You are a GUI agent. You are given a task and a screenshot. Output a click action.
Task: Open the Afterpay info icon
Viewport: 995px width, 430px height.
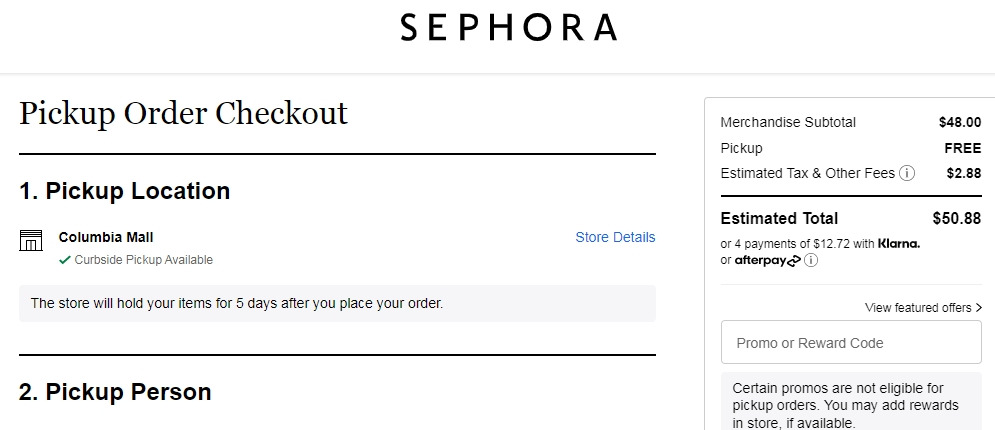click(811, 261)
